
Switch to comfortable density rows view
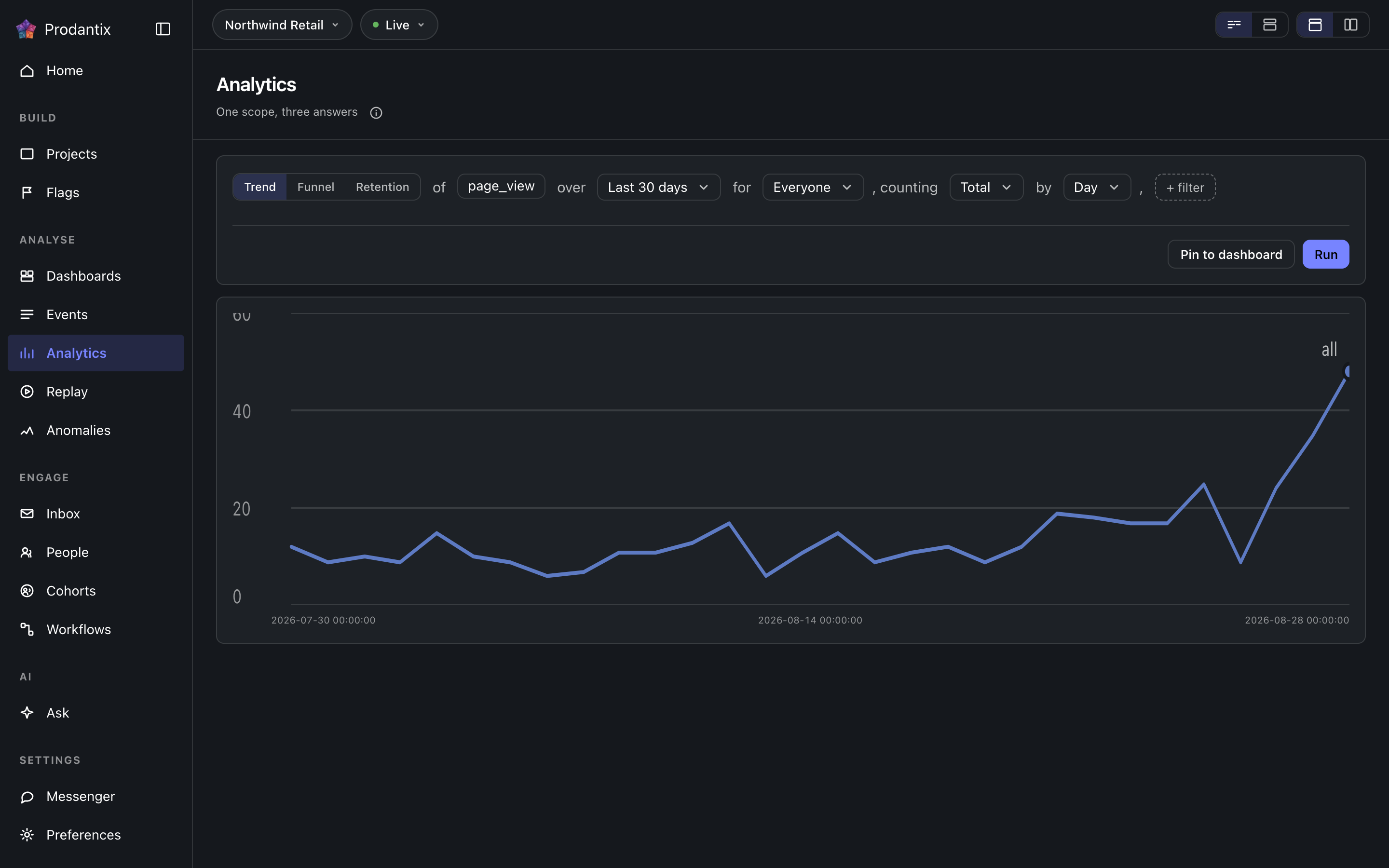[x=1269, y=25]
